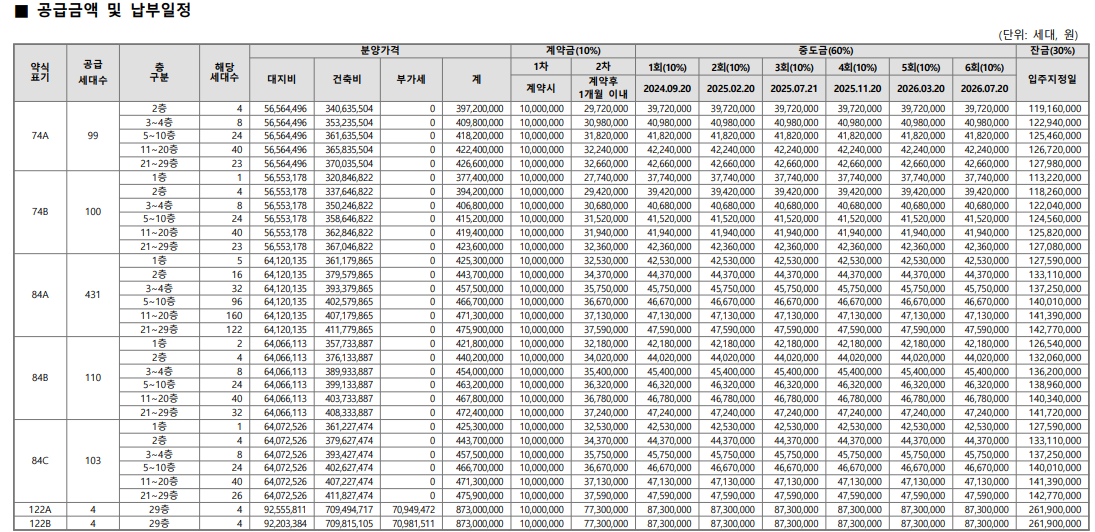This screenshot has width=1095, height=532.
Task: Click VAT value 70,981,511
Action: tap(415, 524)
